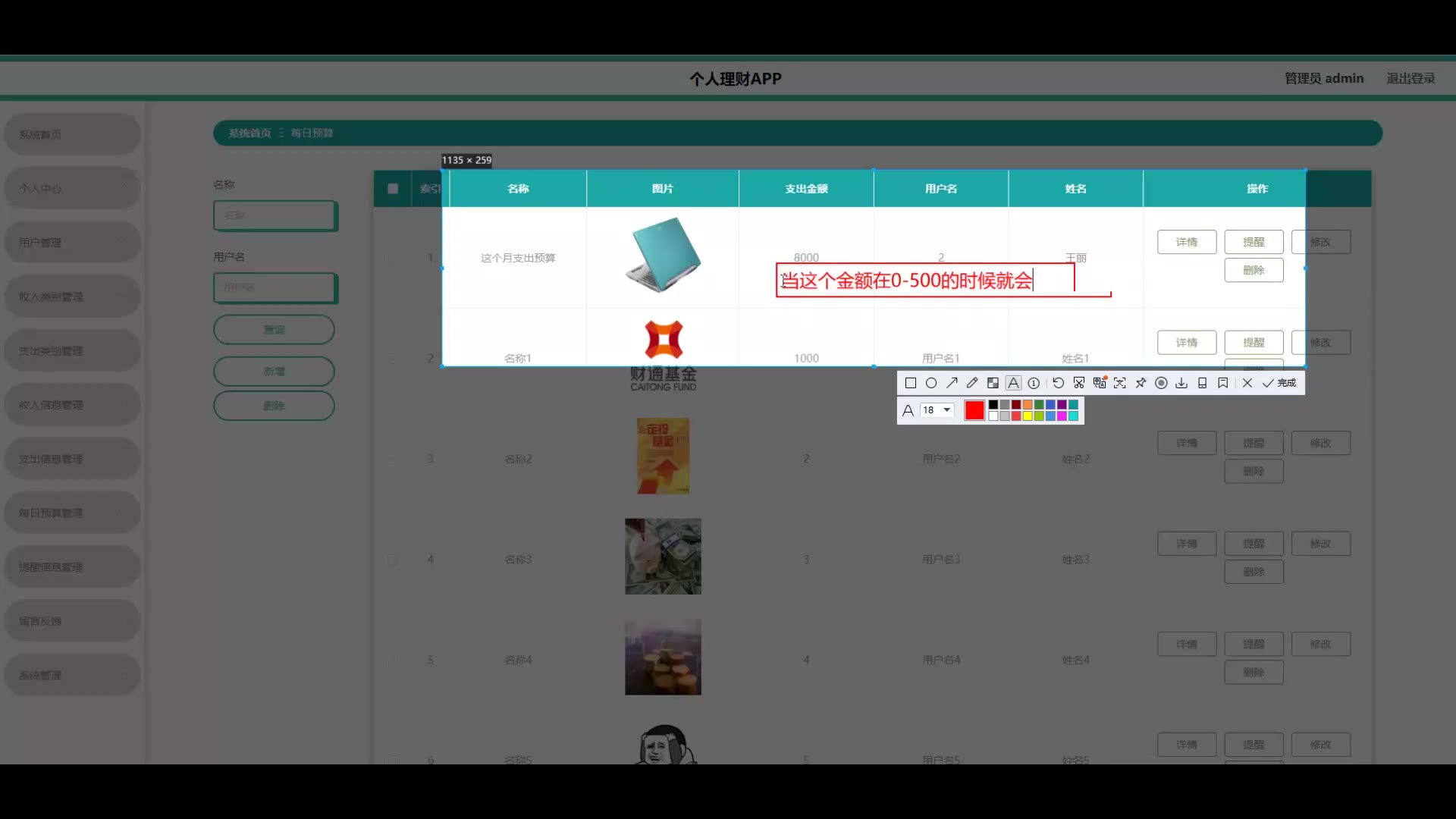
Task: Click the font A icon beside size box
Action: click(x=908, y=410)
